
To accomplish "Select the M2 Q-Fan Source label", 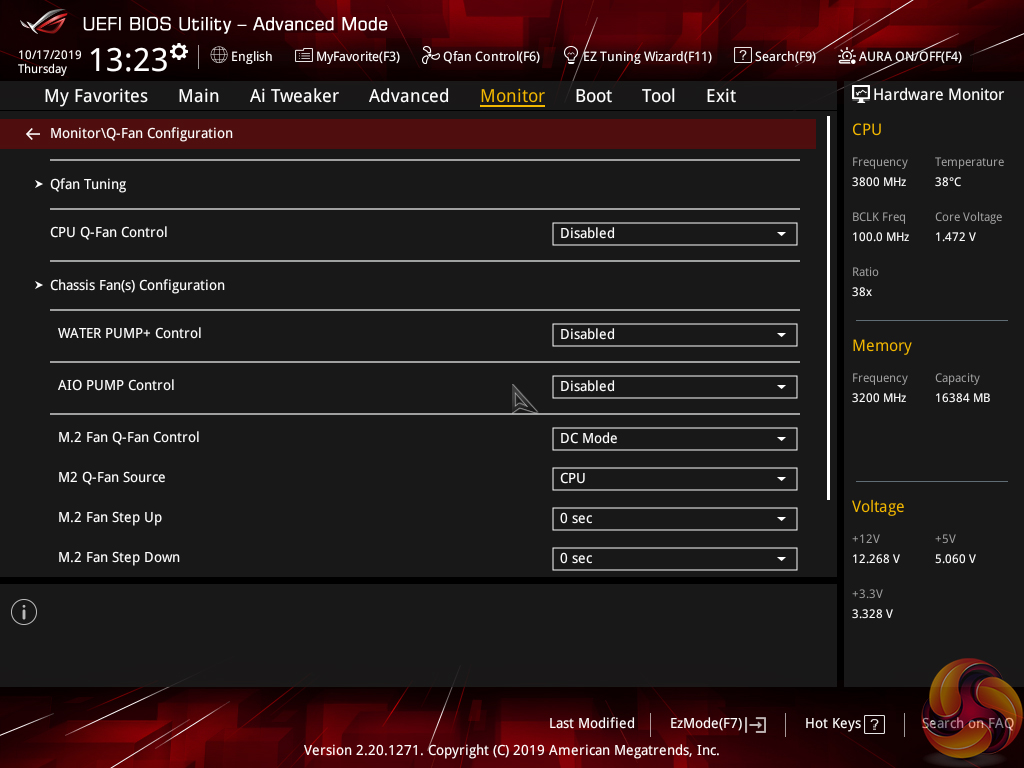I will (112, 477).
